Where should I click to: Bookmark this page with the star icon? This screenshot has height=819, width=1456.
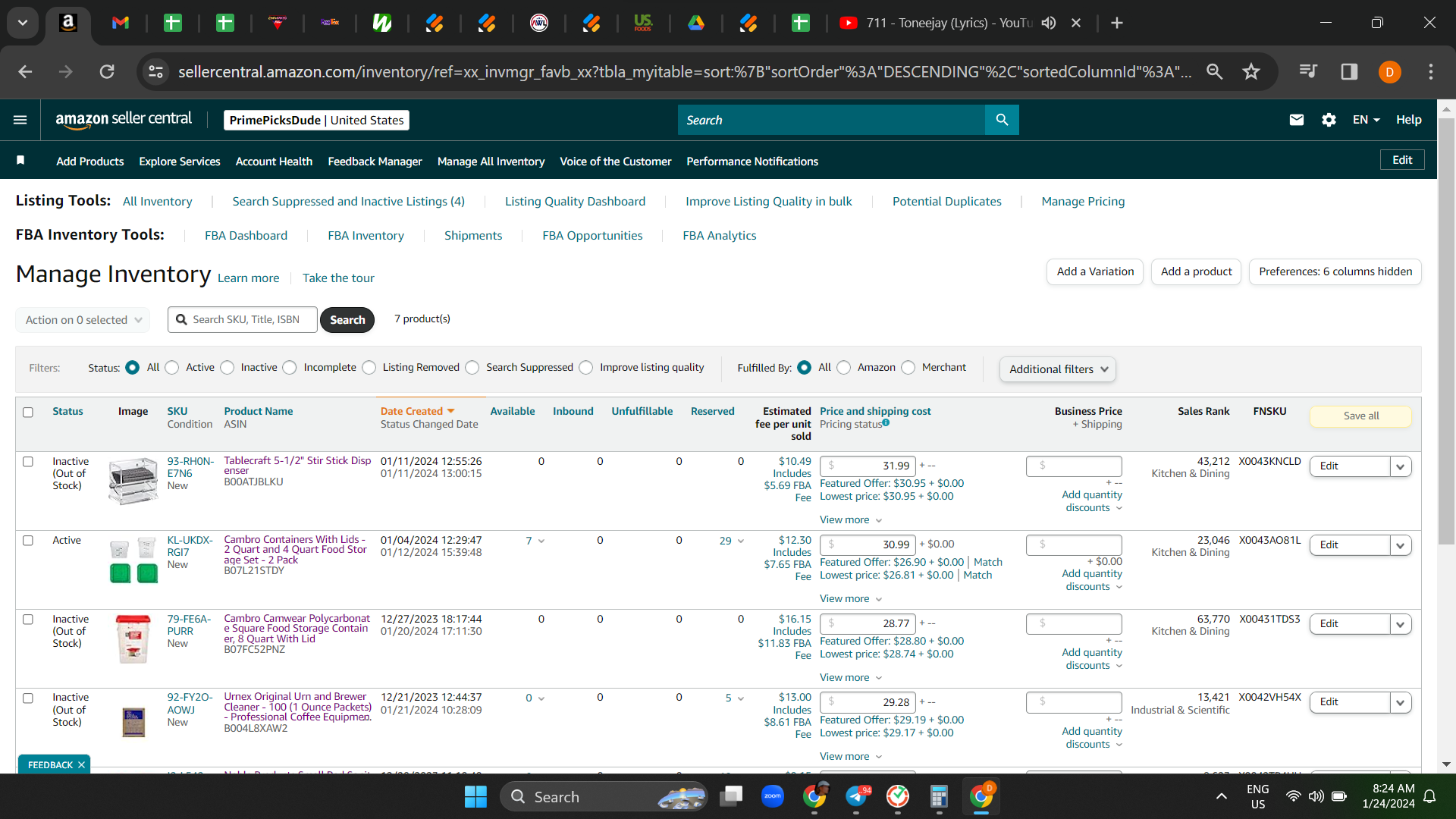pos(1250,71)
